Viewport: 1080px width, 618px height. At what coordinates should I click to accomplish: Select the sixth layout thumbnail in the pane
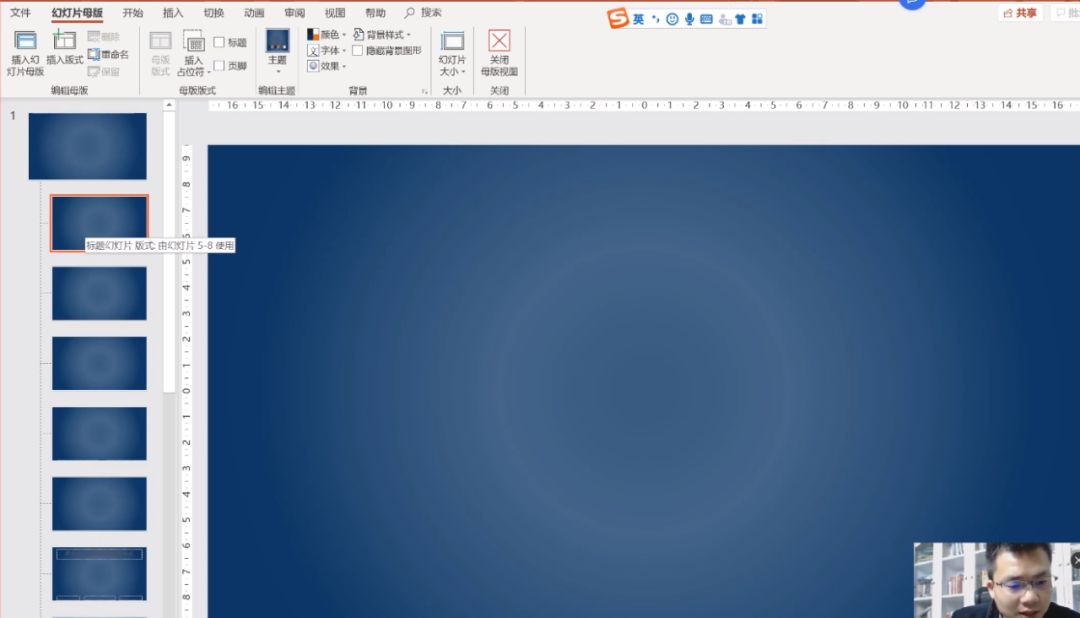[99, 504]
